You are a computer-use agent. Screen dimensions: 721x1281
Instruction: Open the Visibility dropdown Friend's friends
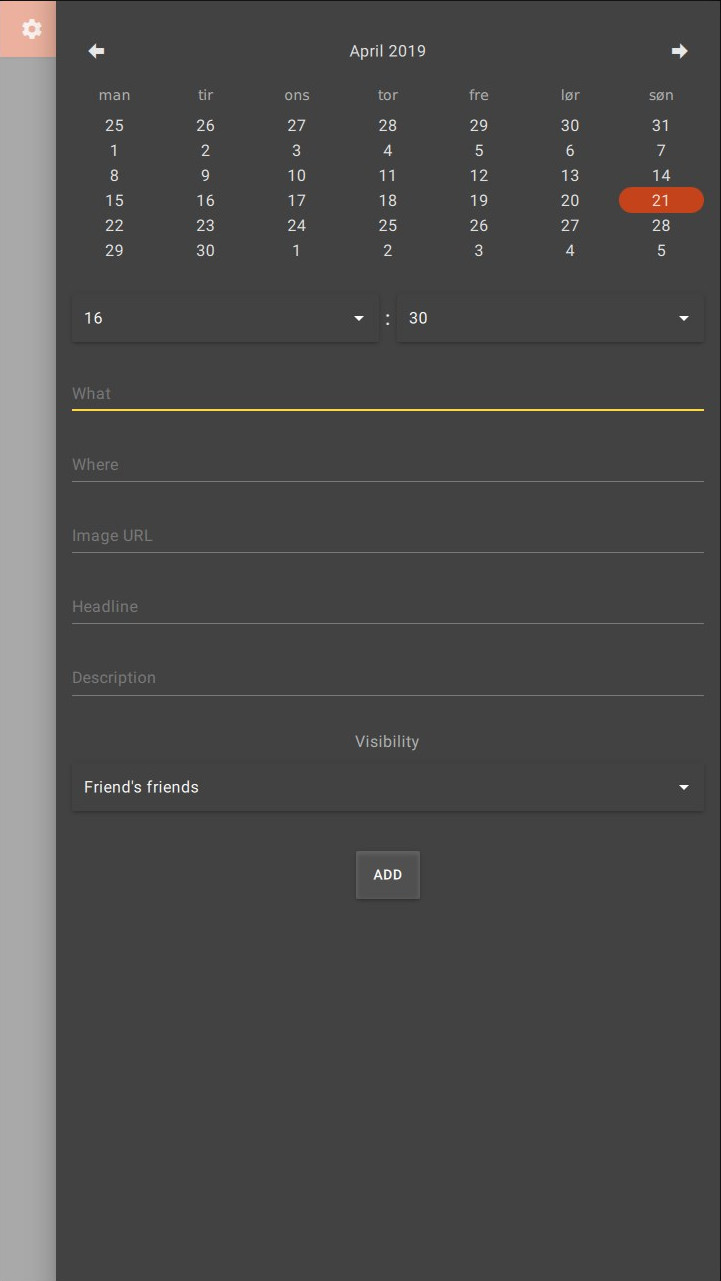[388, 787]
